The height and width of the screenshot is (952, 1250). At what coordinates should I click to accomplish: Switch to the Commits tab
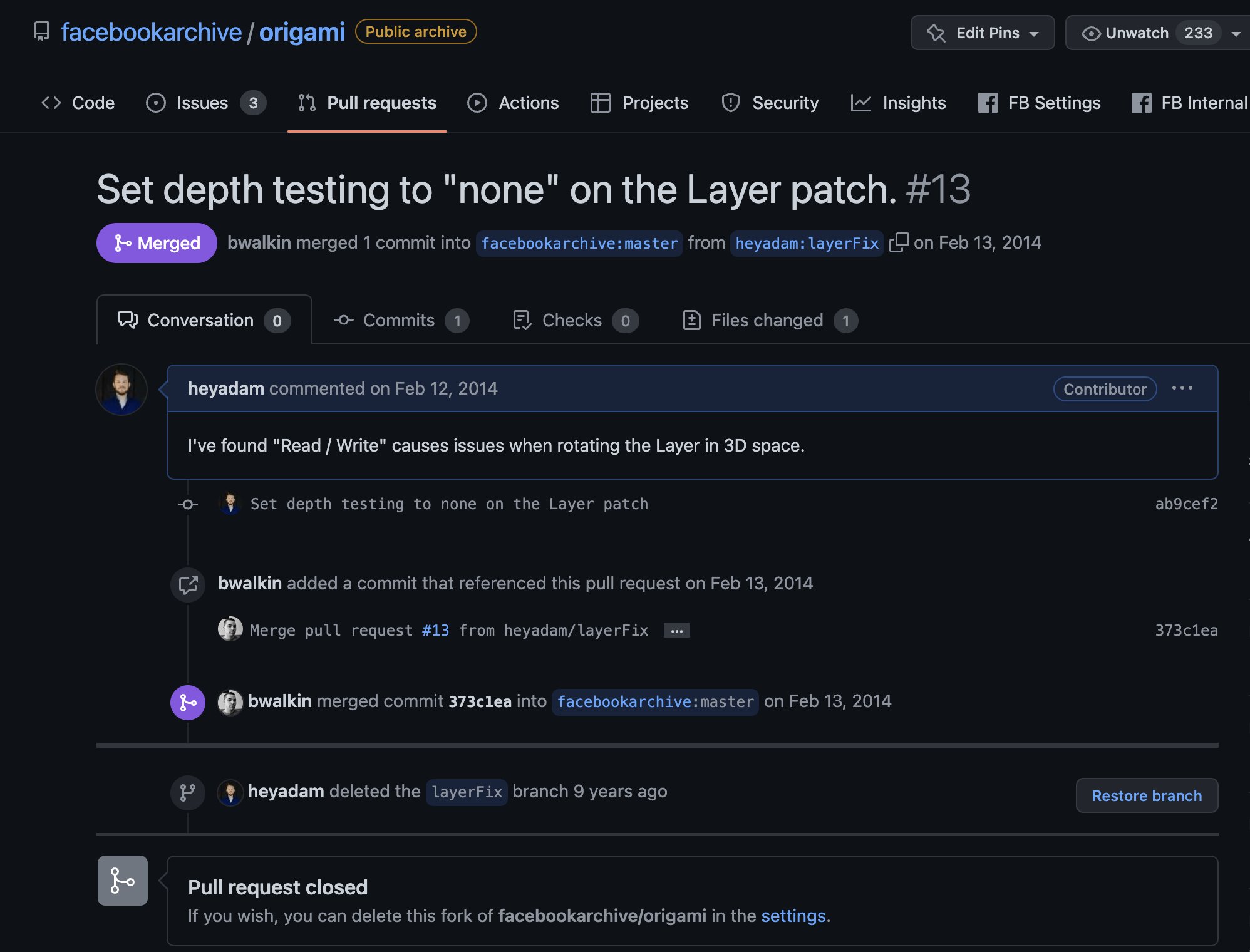[401, 320]
